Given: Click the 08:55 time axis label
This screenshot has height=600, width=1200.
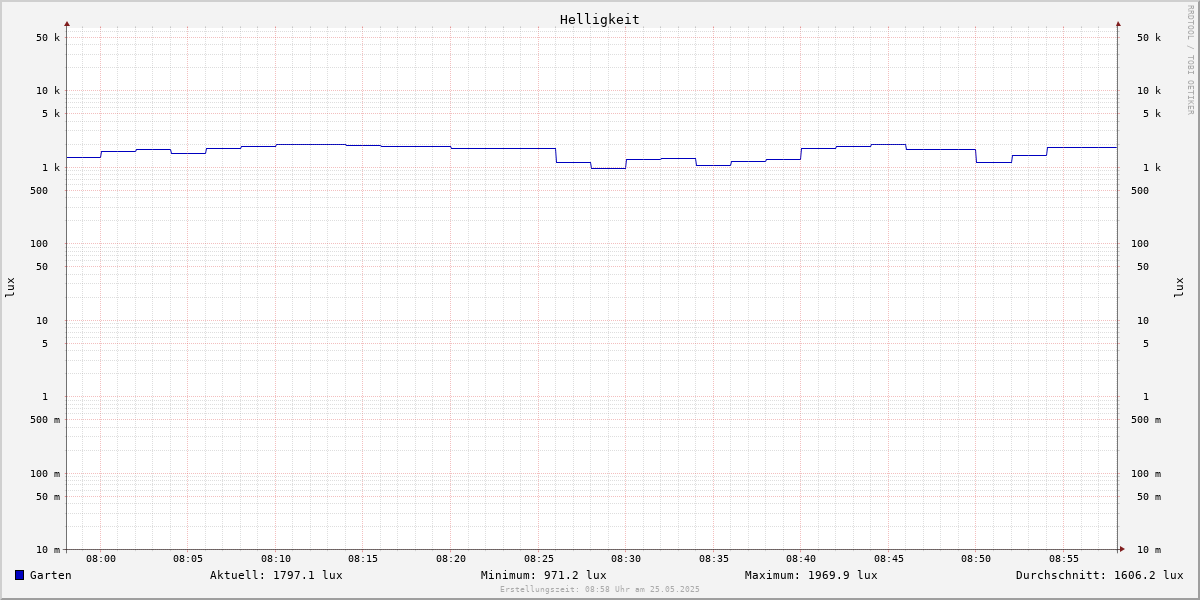Looking at the screenshot, I should click(1064, 559).
